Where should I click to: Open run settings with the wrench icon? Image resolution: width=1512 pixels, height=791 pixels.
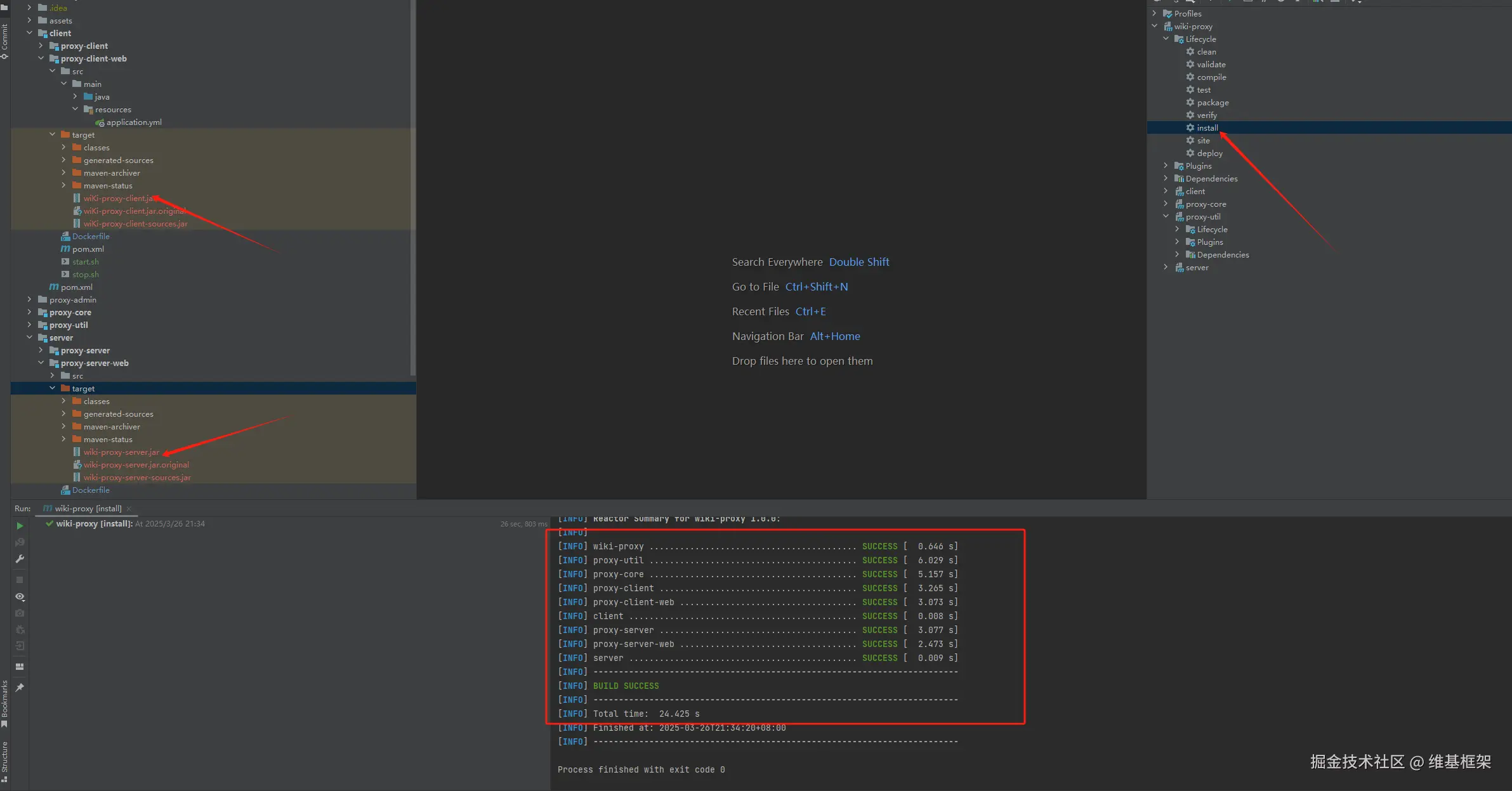pos(20,558)
